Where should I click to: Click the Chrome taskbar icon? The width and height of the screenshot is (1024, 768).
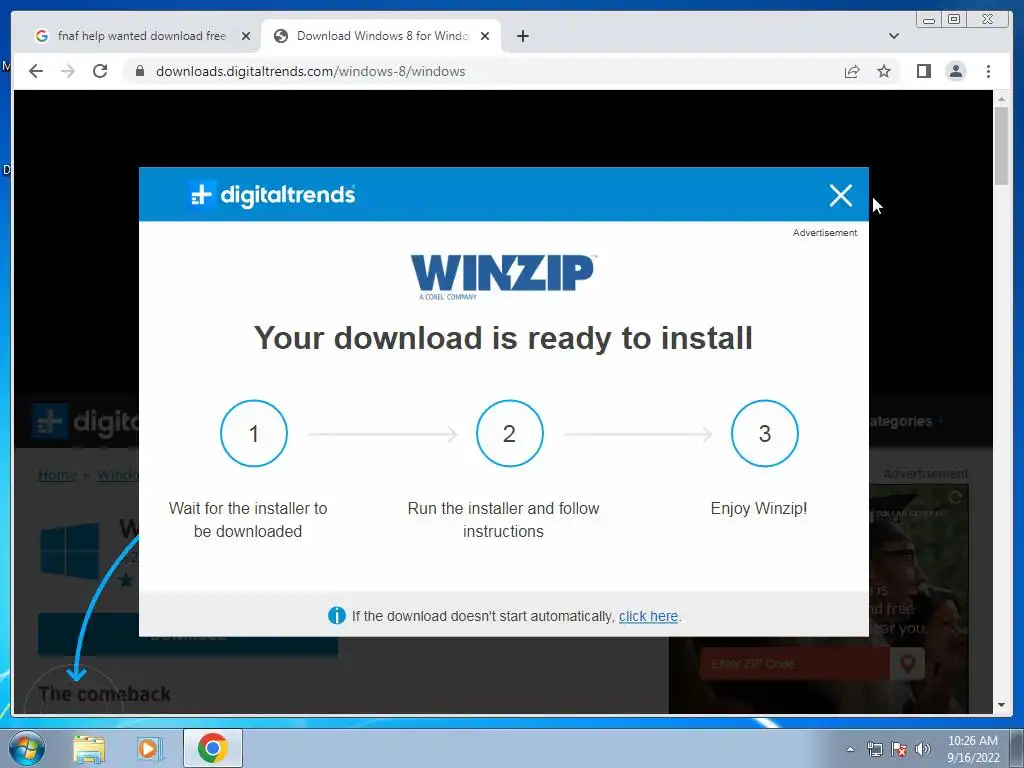[x=212, y=748]
